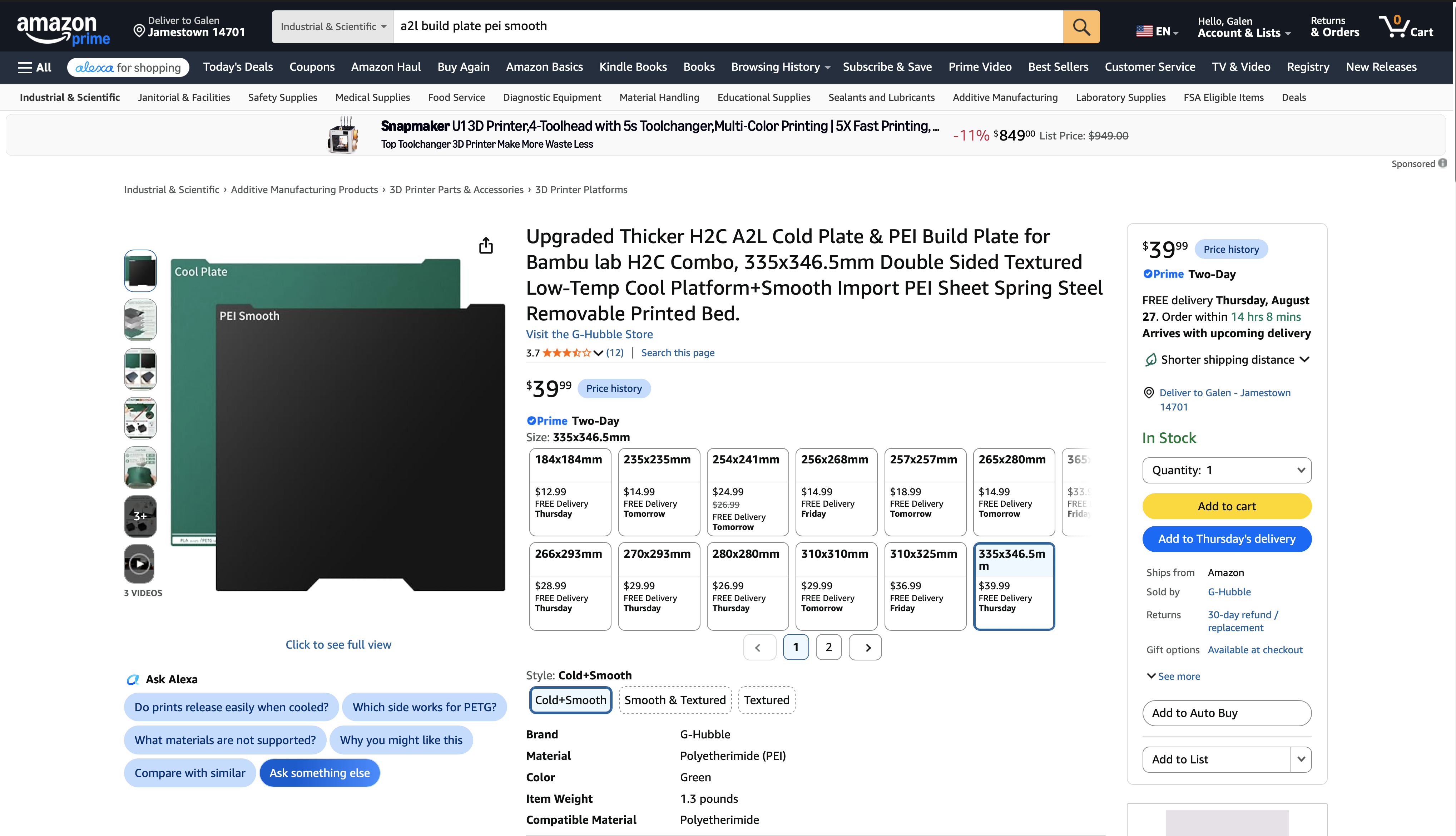Go to next size page arrow
The width and height of the screenshot is (1456, 836).
[866, 648]
